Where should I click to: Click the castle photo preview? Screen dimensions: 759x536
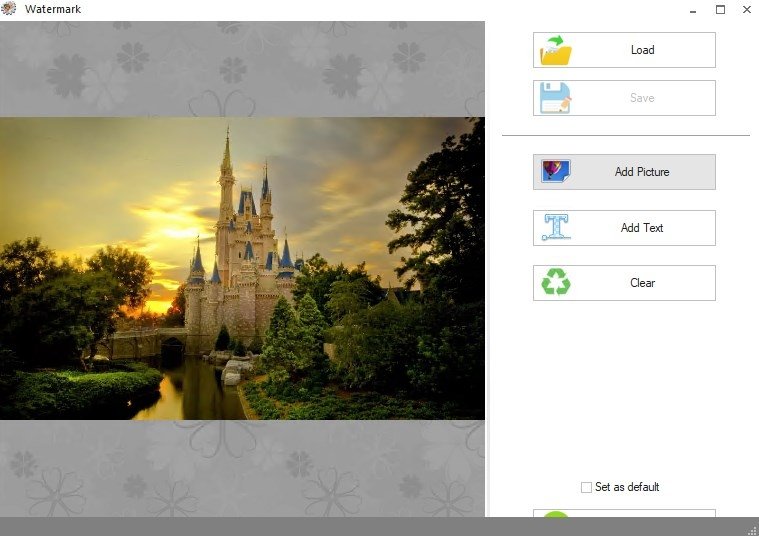point(242,268)
